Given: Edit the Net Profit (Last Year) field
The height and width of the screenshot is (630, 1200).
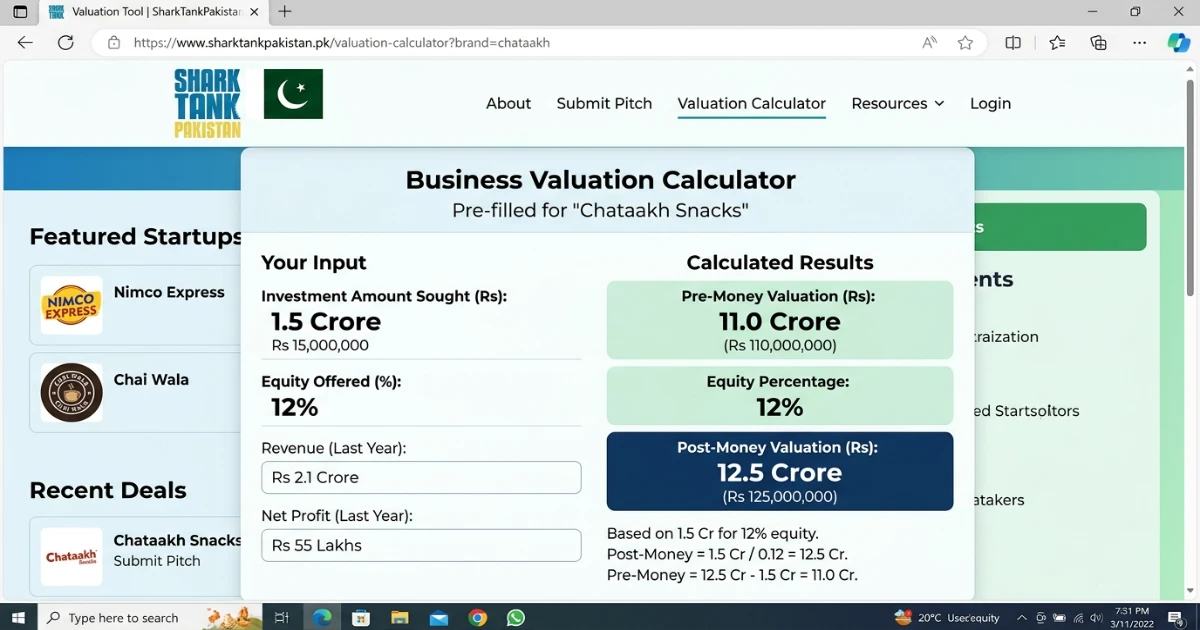Looking at the screenshot, I should click(421, 545).
